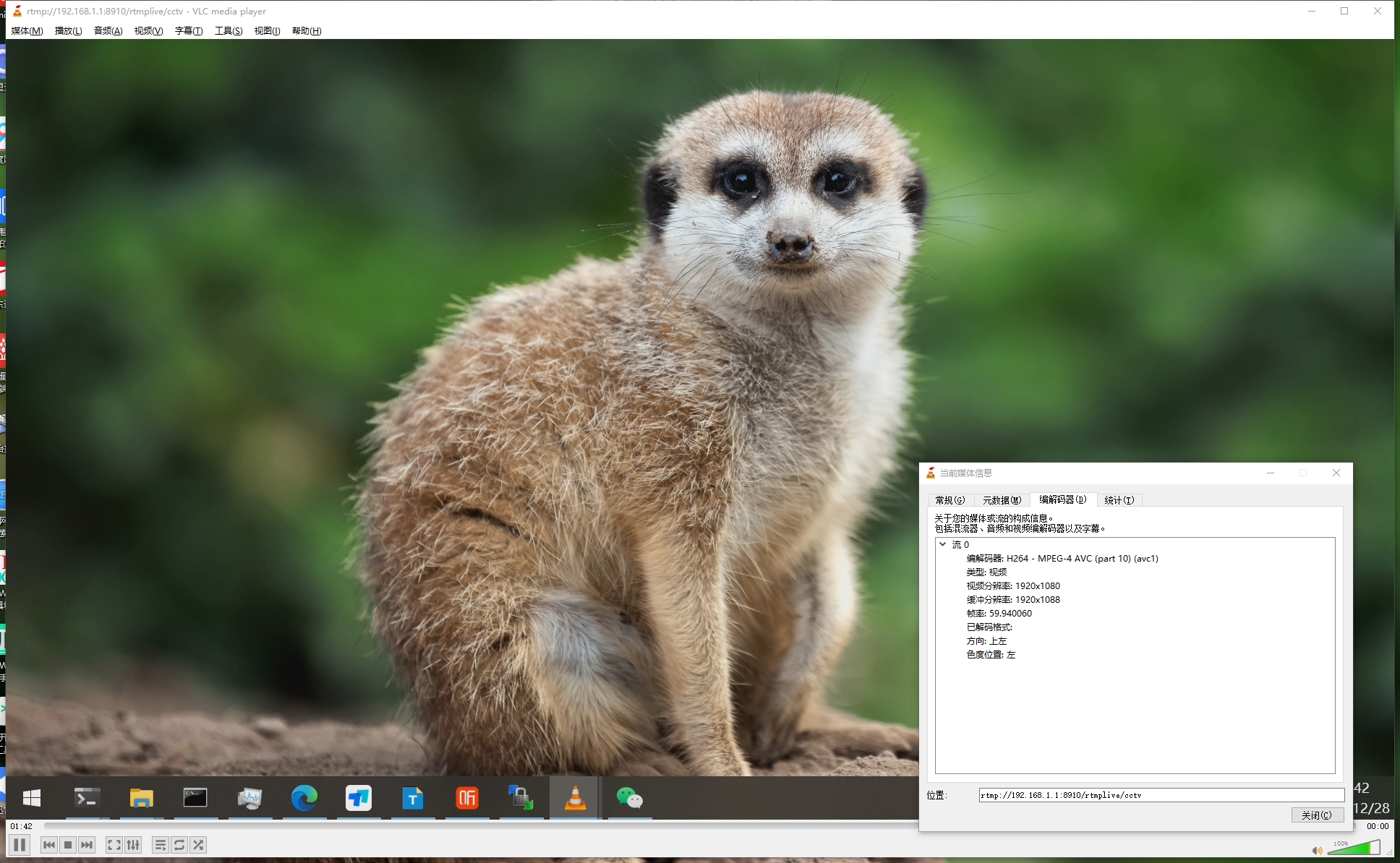Click elapsed time label 01:42
Image resolution: width=1400 pixels, height=863 pixels.
(22, 826)
